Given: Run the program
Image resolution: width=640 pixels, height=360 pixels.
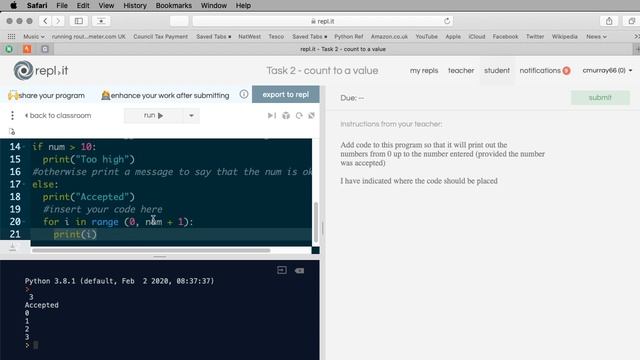Looking at the screenshot, I should tap(153, 116).
